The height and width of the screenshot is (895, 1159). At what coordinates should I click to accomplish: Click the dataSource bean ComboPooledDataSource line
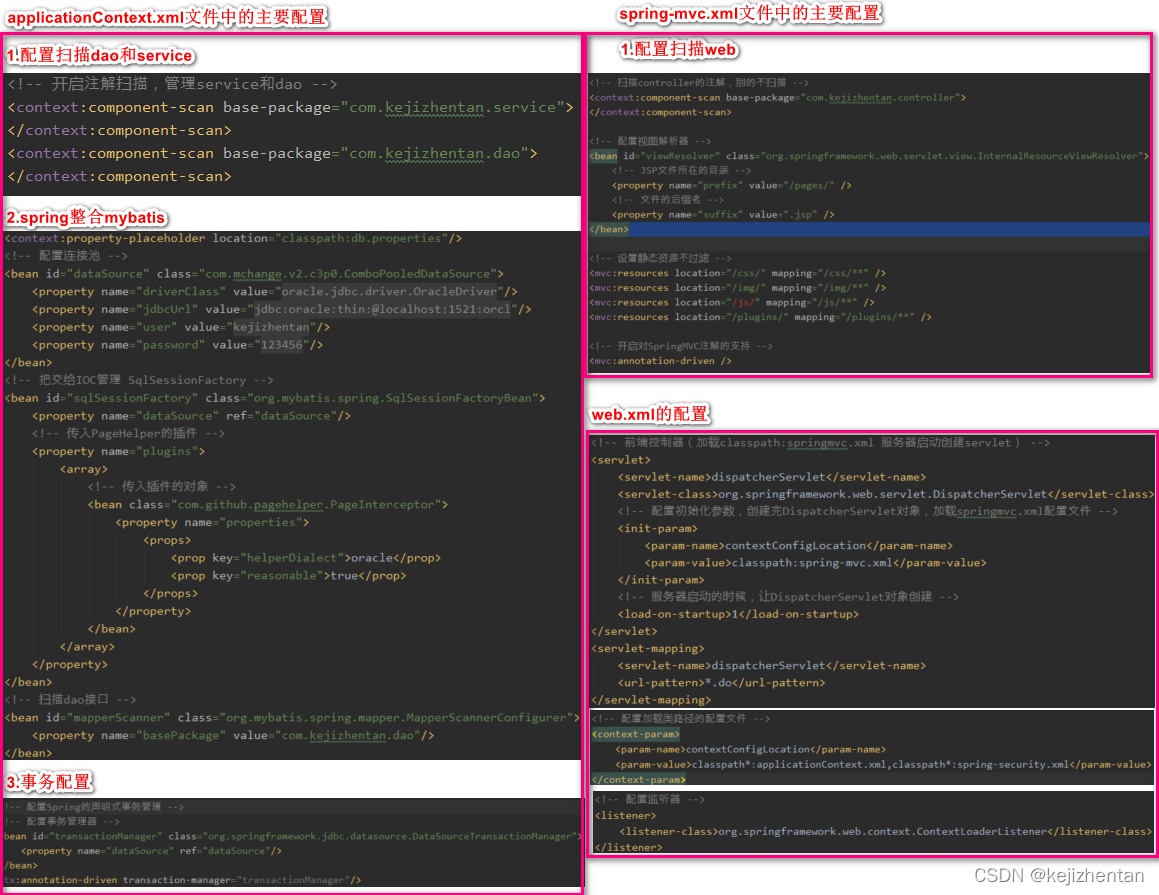254,273
